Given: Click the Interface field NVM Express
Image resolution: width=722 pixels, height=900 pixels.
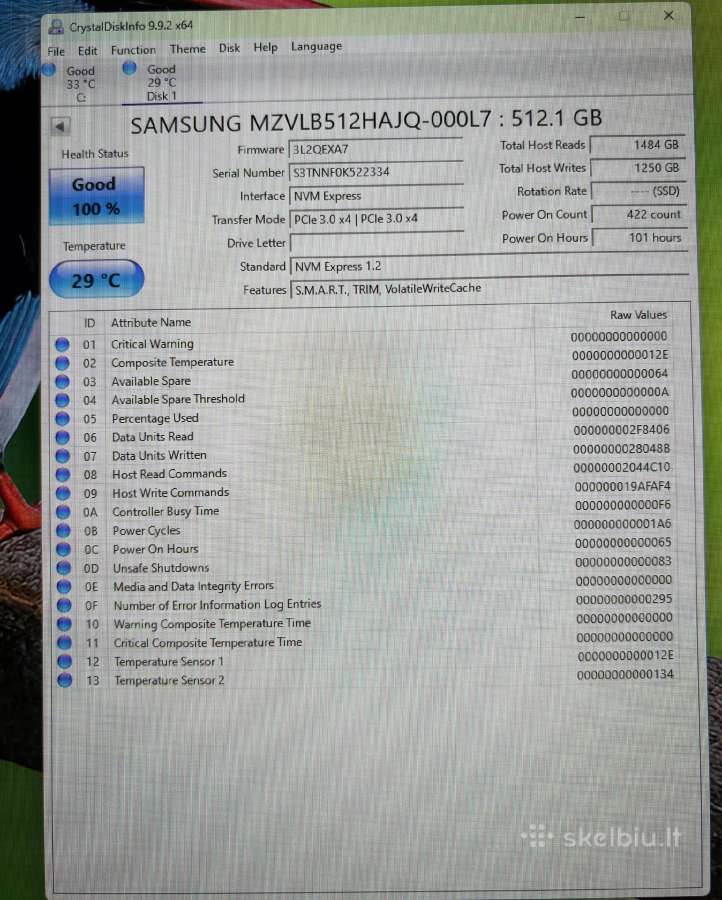Looking at the screenshot, I should (376, 196).
